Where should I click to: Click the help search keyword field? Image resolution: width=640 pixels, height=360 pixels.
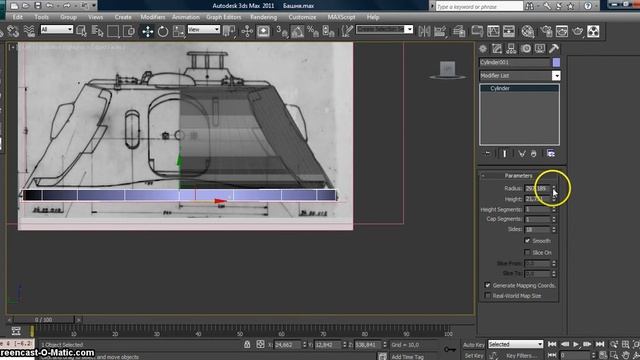(479, 6)
